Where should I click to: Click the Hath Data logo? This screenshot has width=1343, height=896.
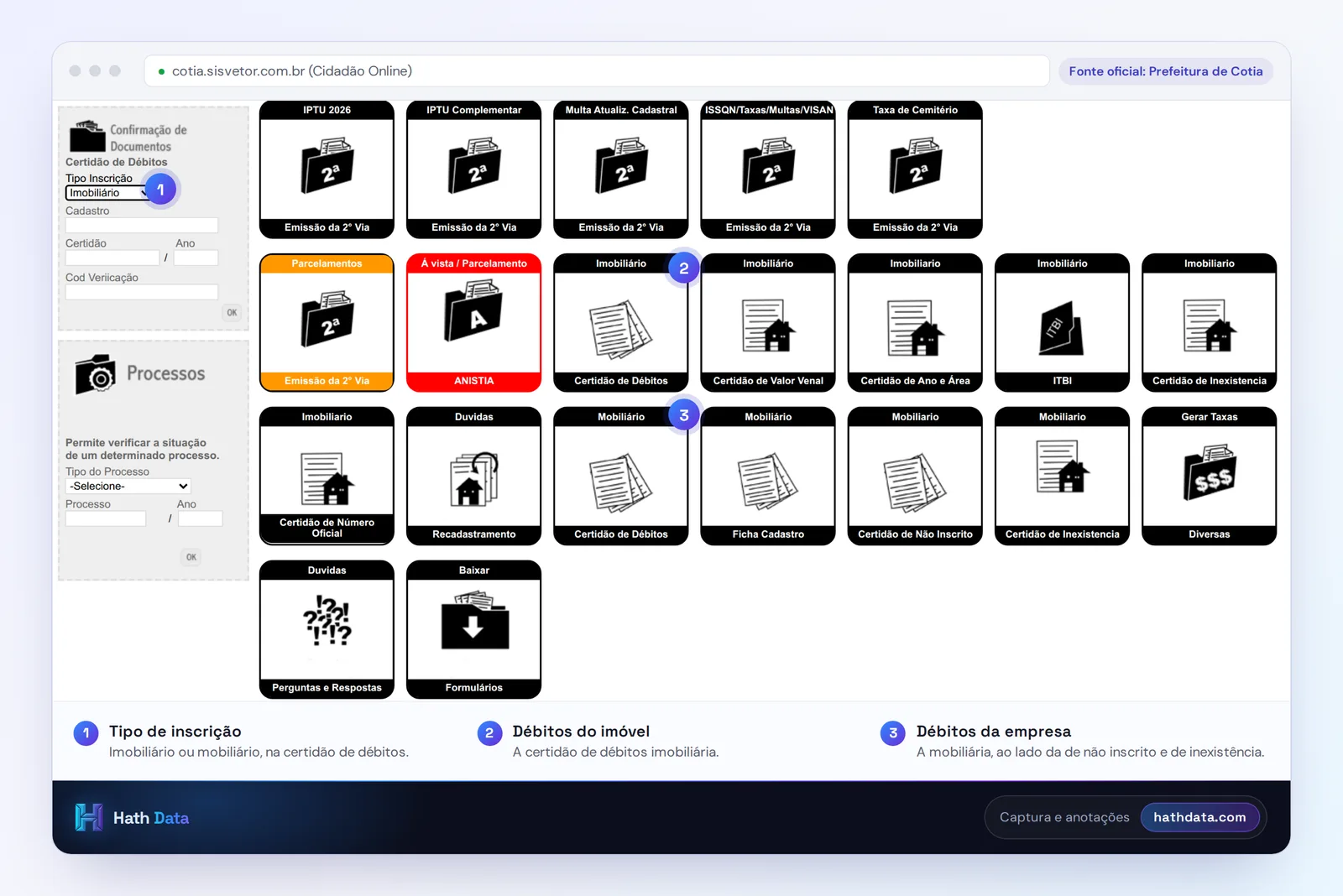point(132,817)
